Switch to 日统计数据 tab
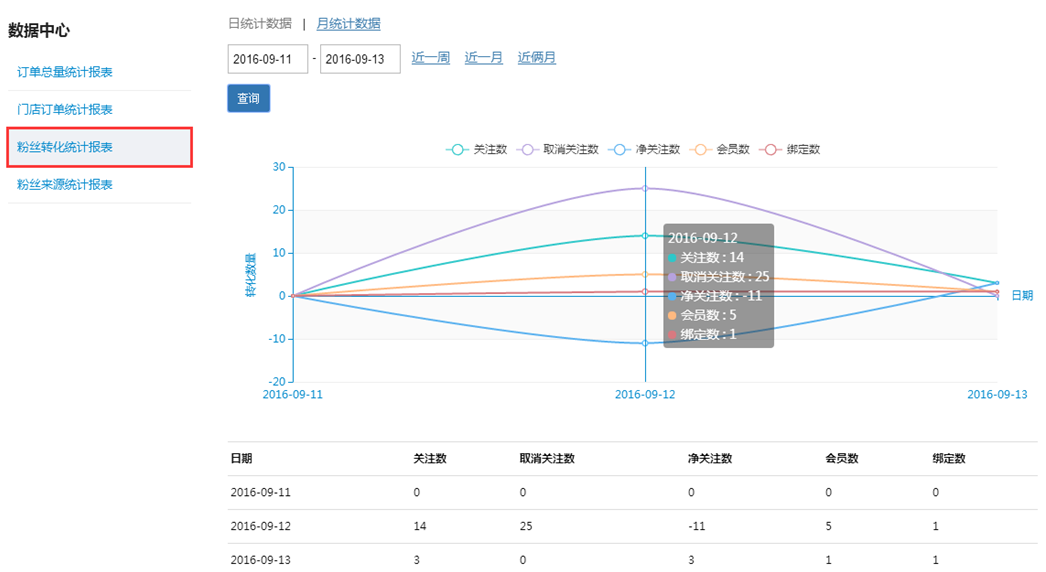Viewport: 1046px width, 572px height. coord(260,23)
